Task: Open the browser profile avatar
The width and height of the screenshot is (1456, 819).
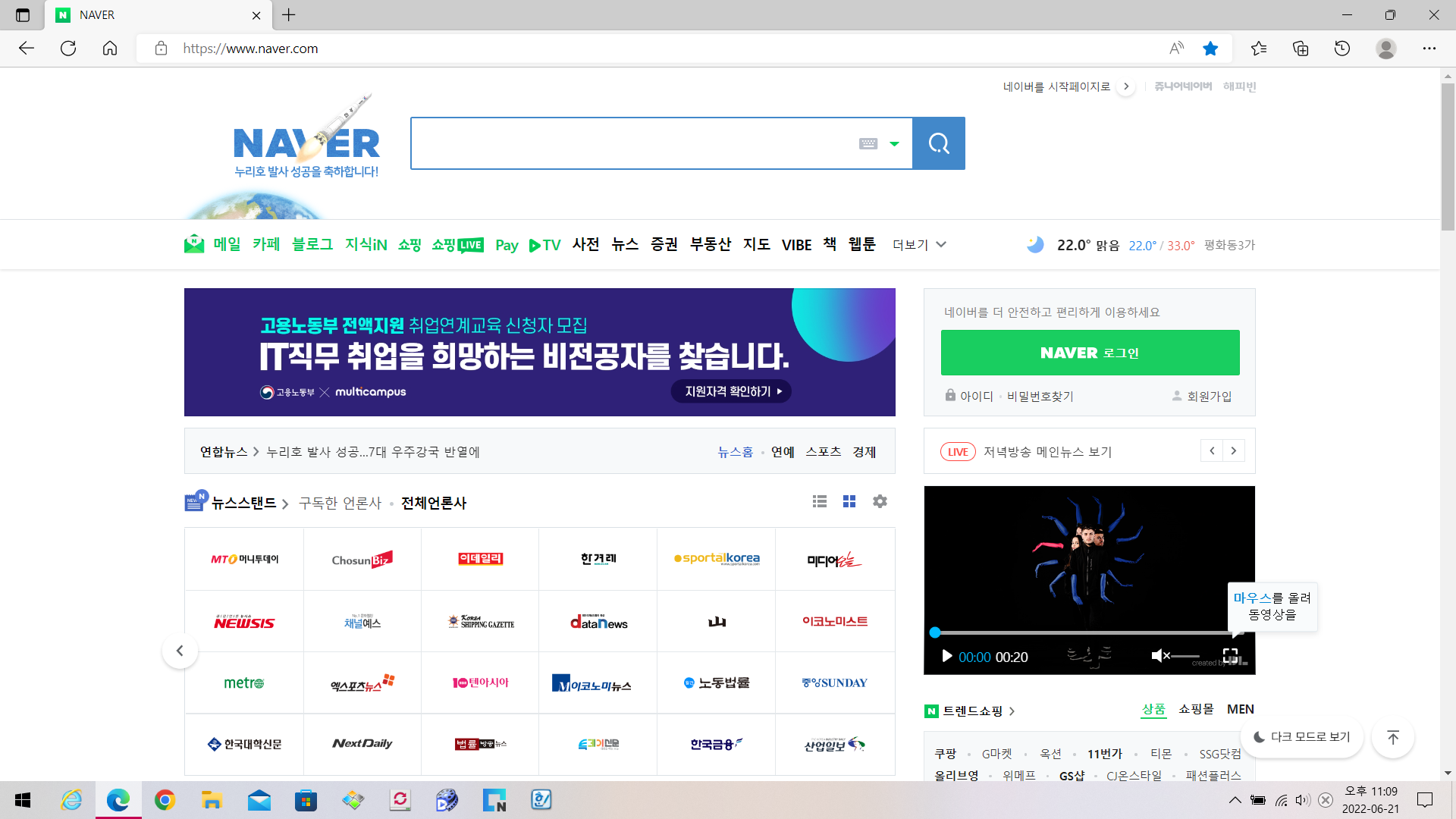Action: click(x=1386, y=49)
